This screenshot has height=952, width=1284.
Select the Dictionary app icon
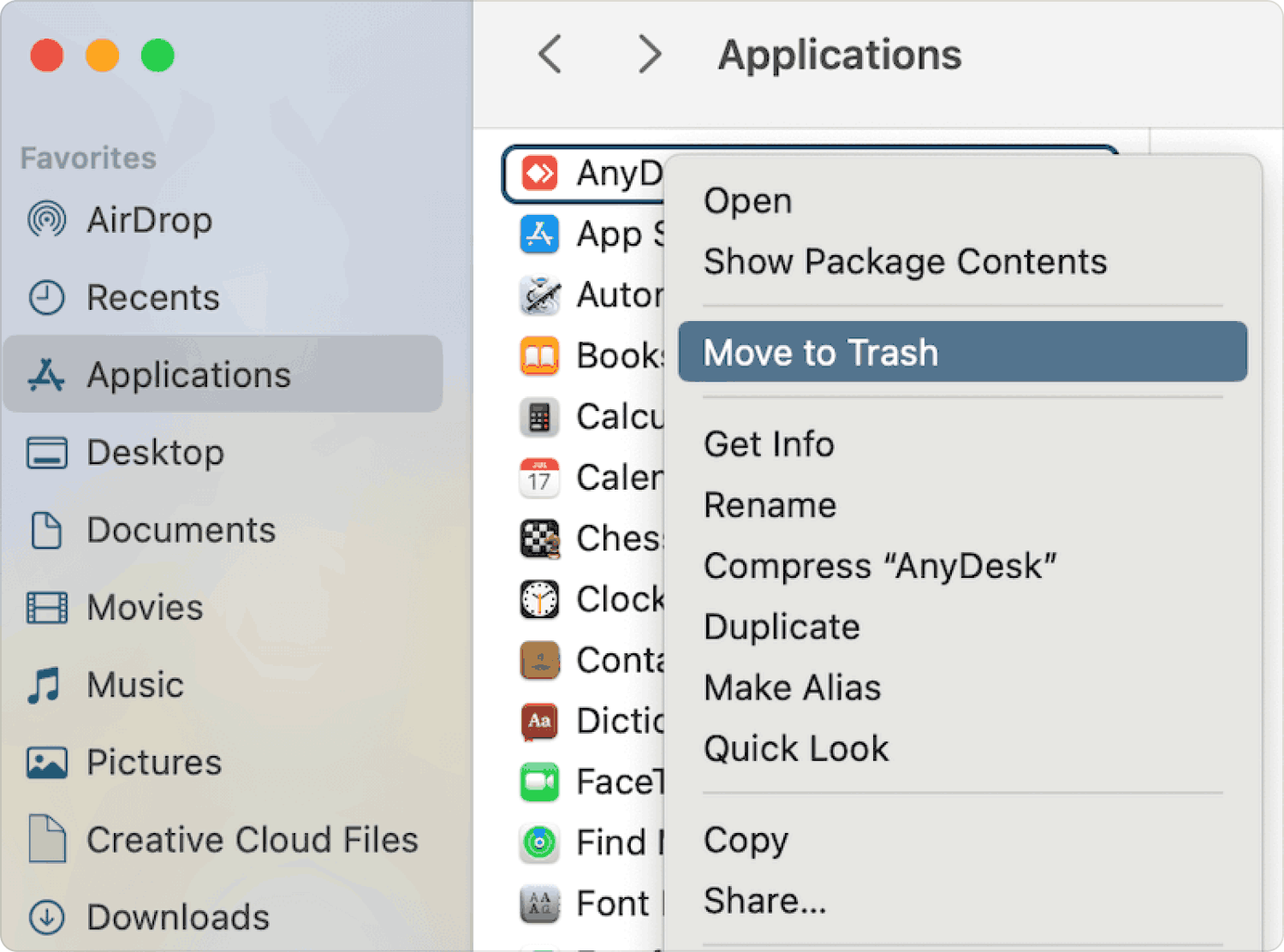pyautogui.click(x=539, y=722)
